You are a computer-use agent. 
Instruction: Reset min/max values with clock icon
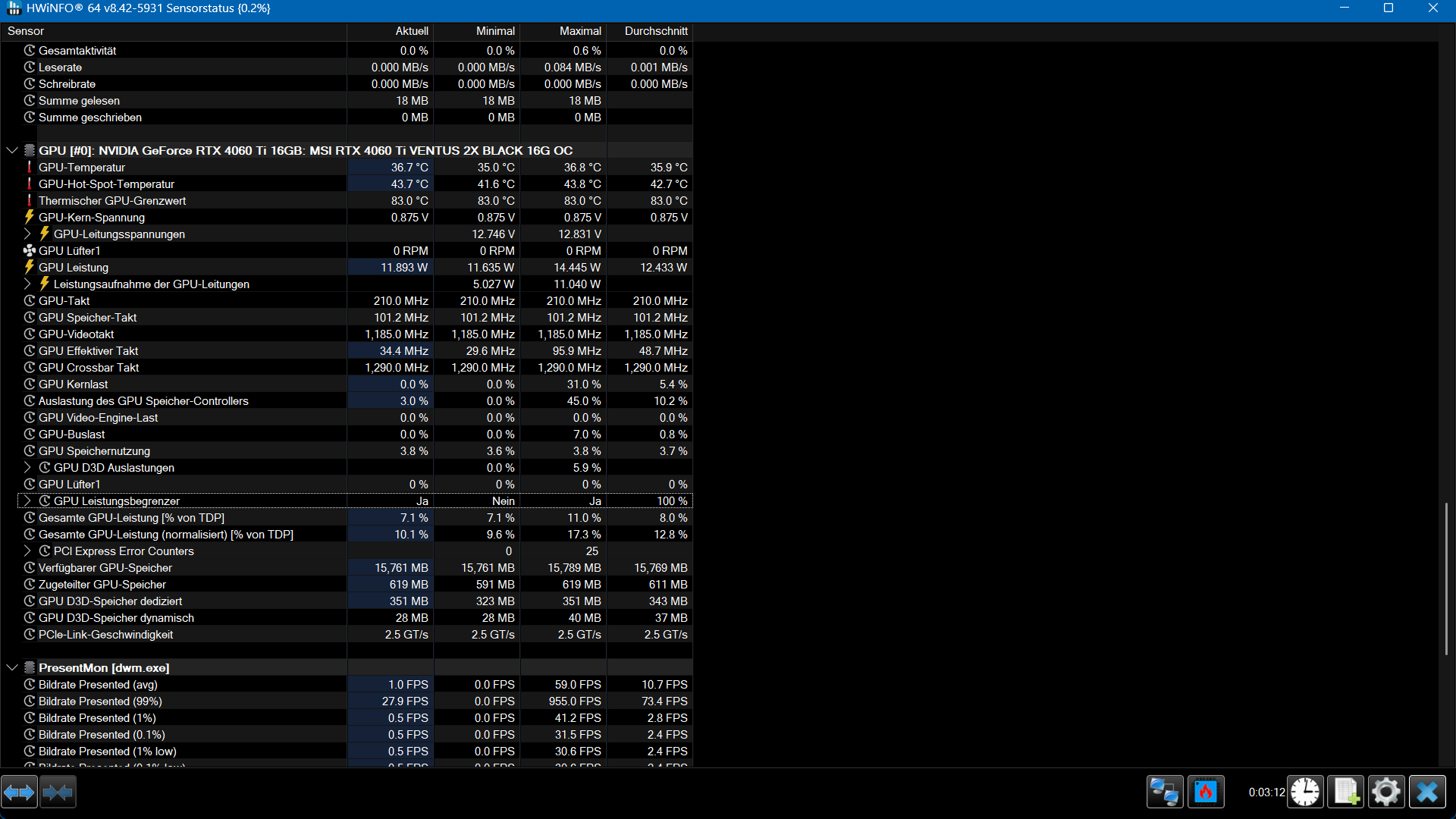1305,792
